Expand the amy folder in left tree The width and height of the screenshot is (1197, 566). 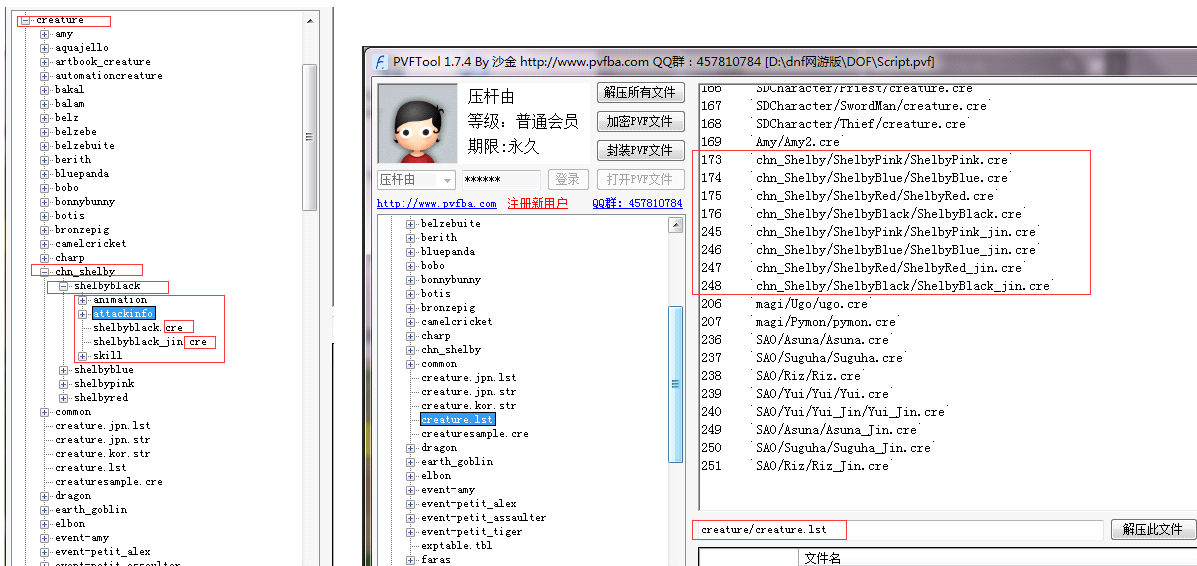tap(44, 34)
